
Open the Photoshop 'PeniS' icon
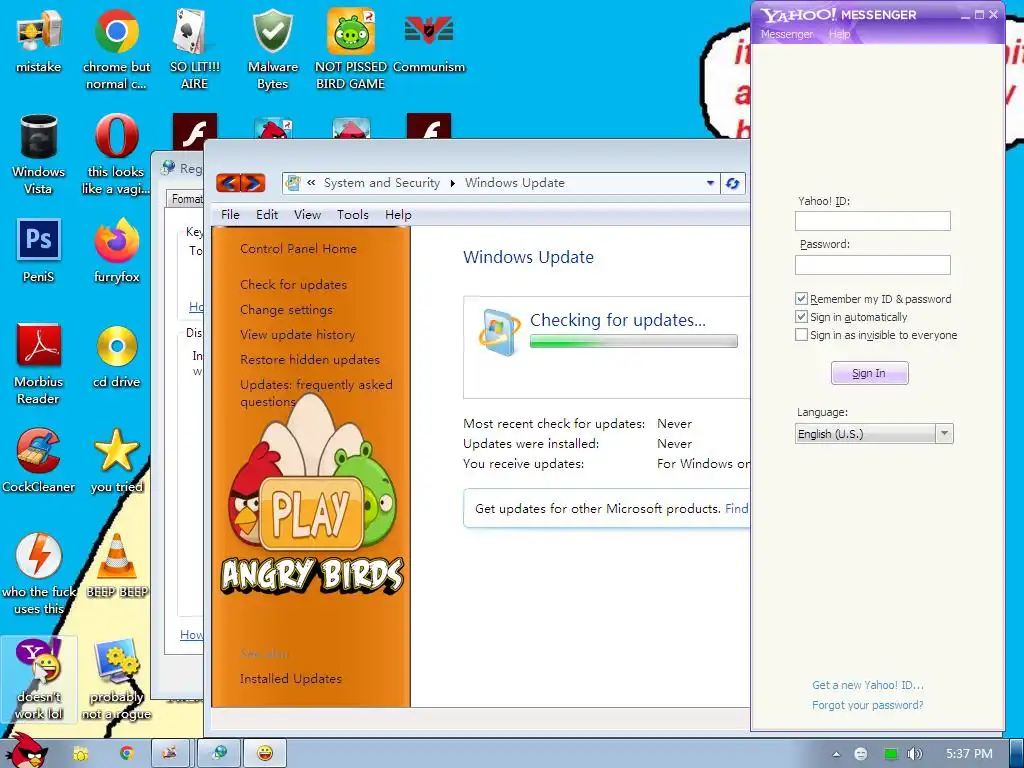[x=39, y=251]
